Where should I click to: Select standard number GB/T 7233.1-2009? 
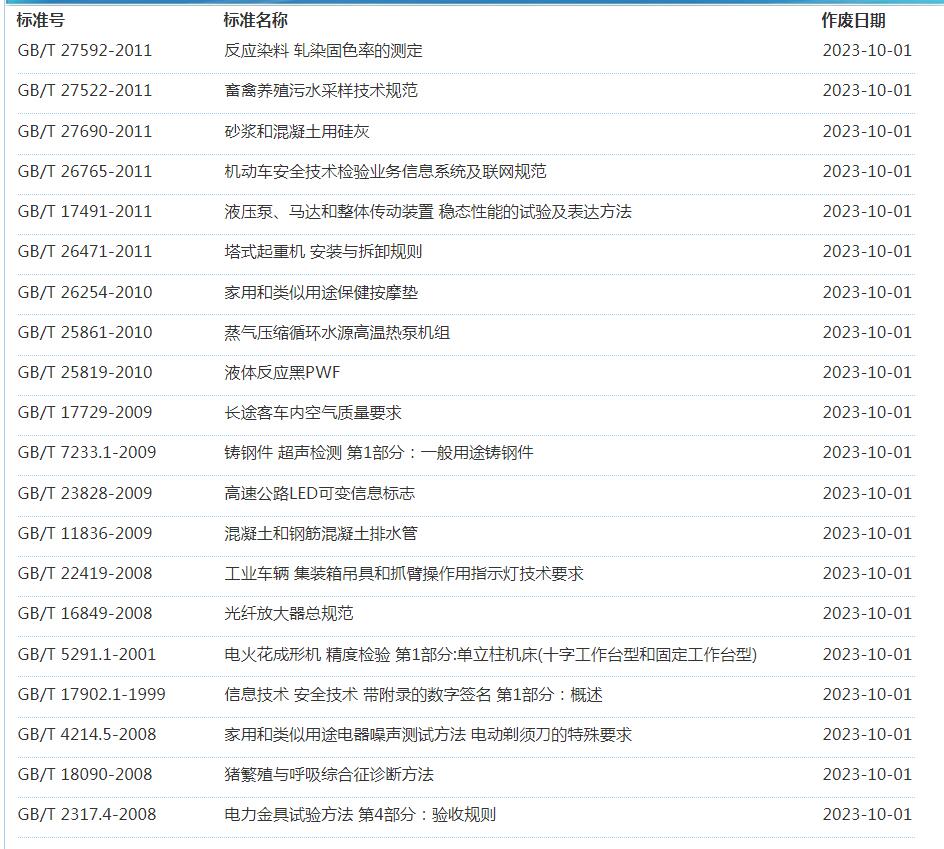click(87, 452)
